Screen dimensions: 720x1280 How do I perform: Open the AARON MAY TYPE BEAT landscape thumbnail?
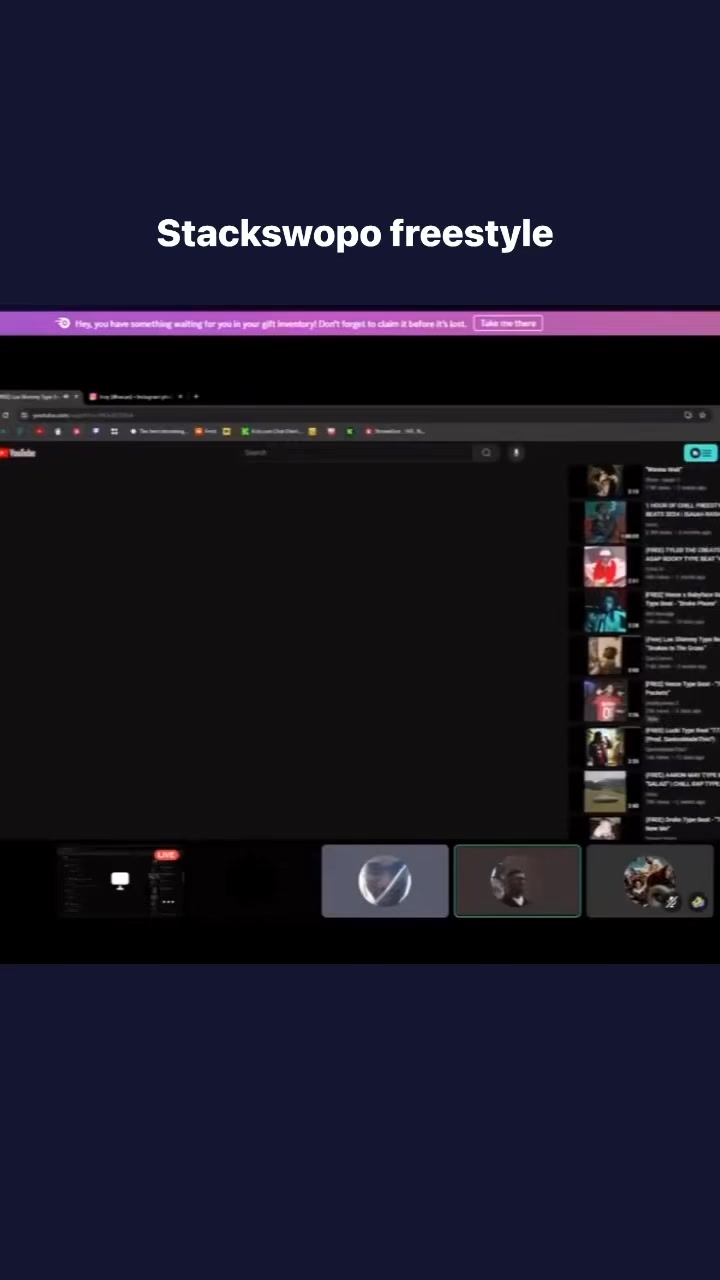[605, 791]
